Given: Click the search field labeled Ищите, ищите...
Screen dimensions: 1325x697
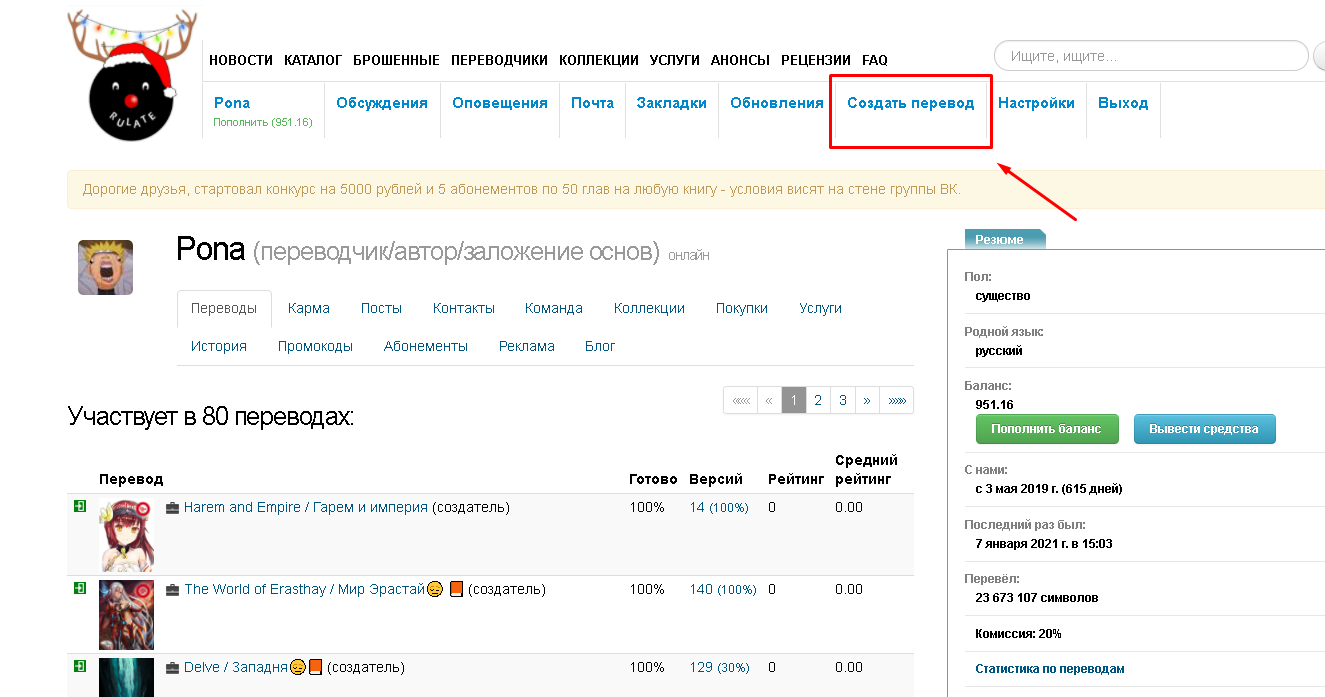Looking at the screenshot, I should 1150,56.
